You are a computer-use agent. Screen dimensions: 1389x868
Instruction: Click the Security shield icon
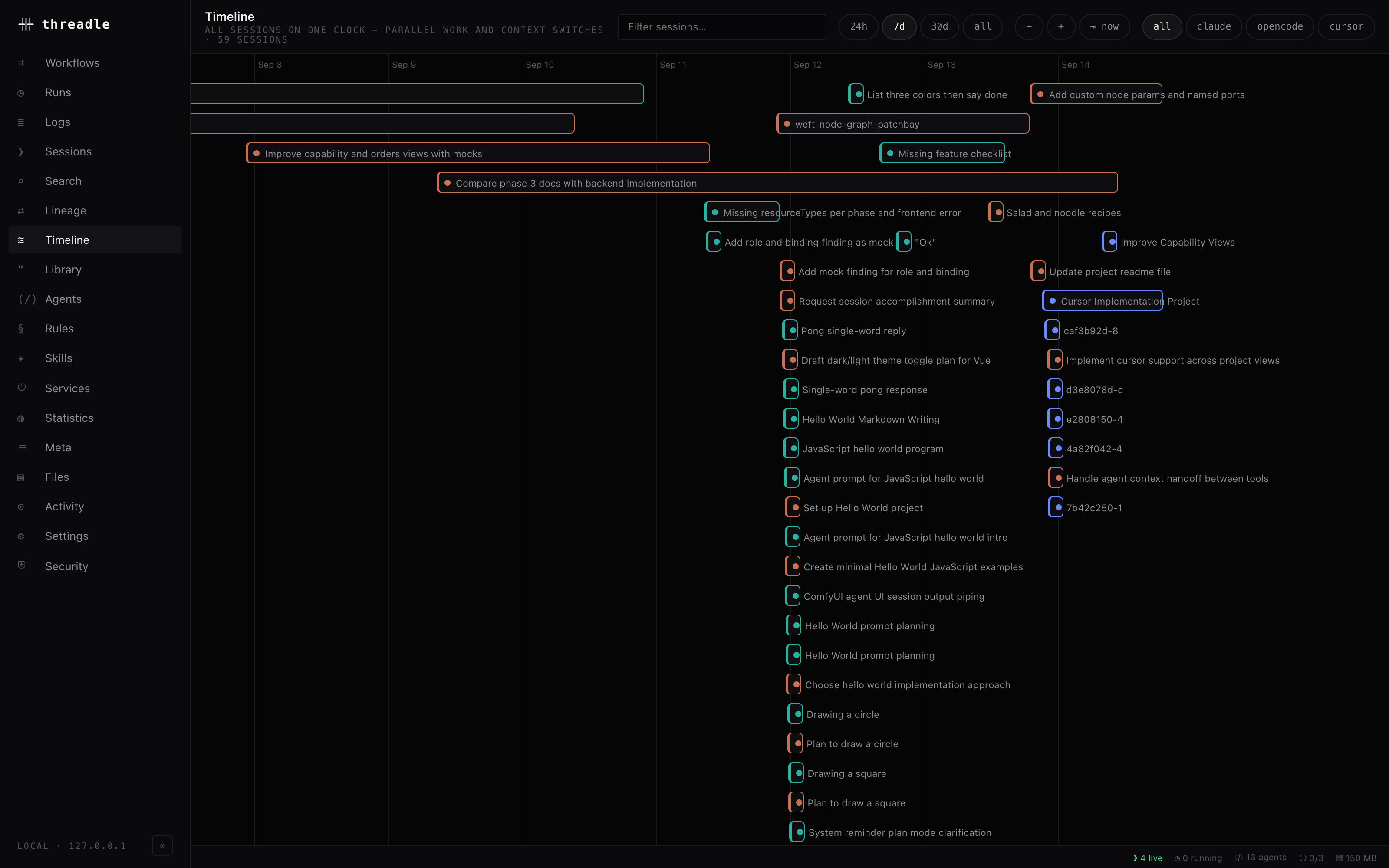click(x=22, y=566)
